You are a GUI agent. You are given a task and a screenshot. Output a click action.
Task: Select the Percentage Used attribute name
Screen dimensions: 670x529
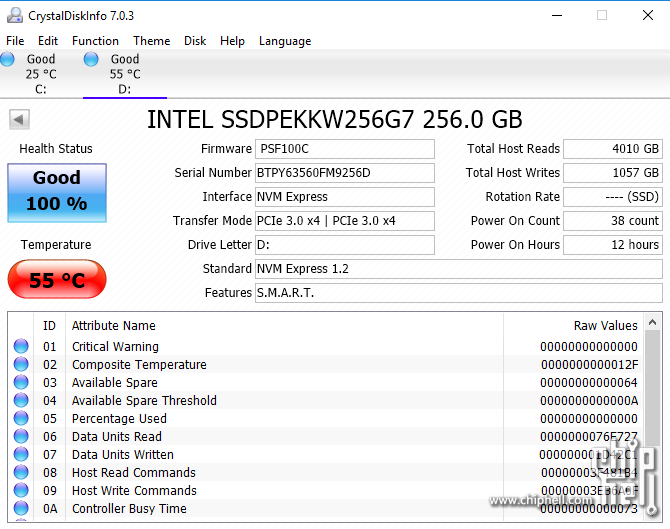[x=119, y=418]
